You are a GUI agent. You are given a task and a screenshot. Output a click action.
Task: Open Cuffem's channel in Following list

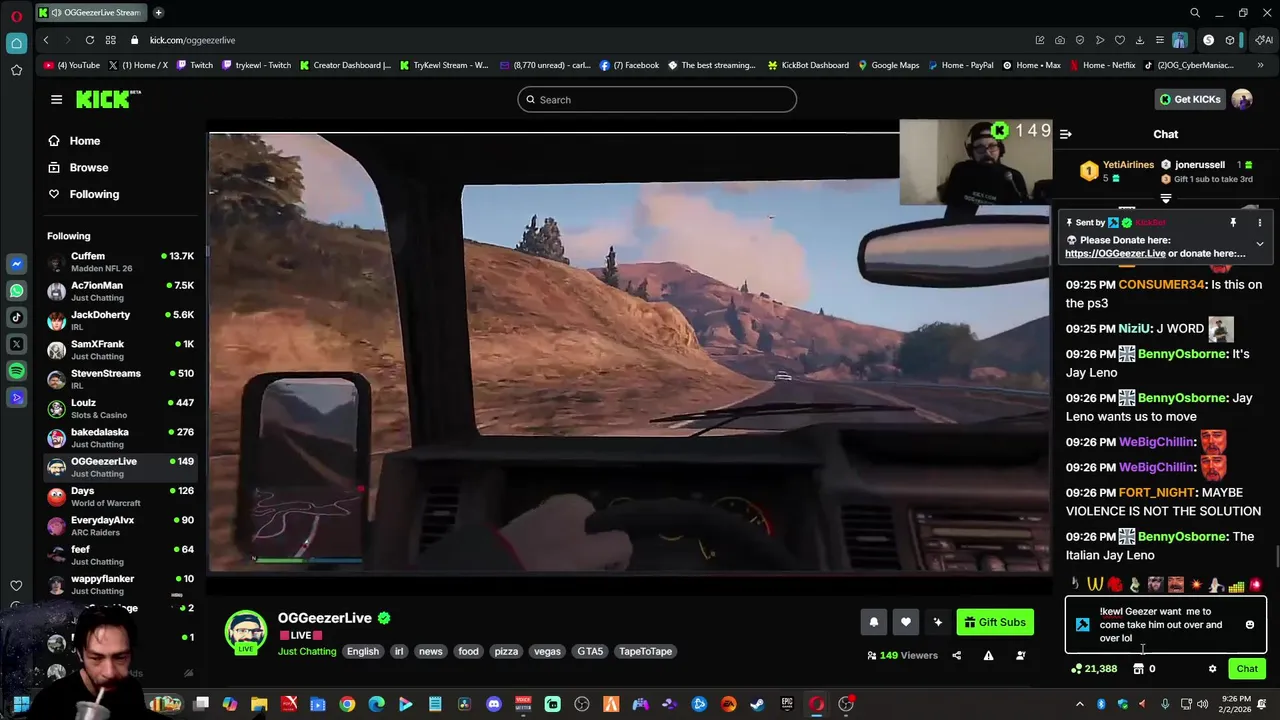(x=120, y=262)
